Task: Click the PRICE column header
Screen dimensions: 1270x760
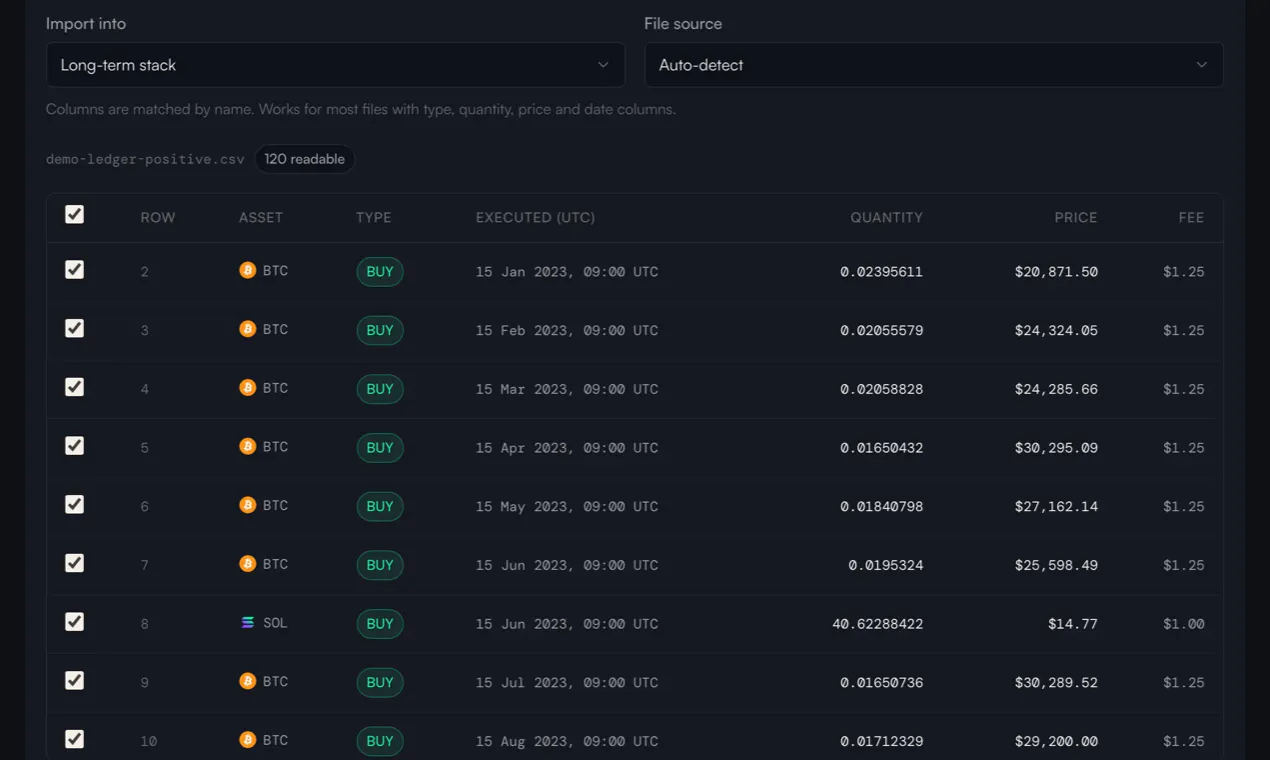Action: [x=1076, y=217]
